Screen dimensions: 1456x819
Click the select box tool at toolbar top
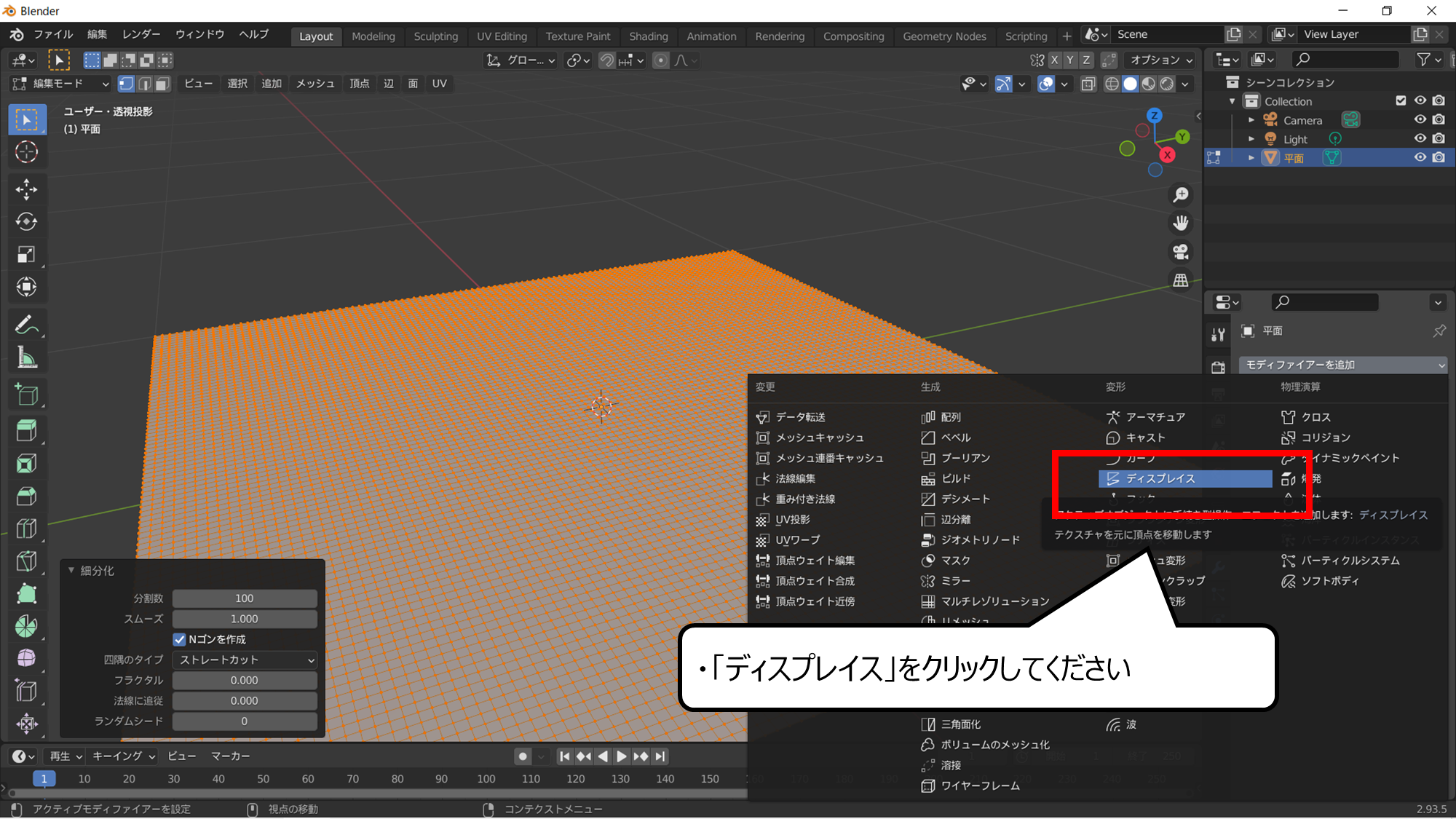27,120
